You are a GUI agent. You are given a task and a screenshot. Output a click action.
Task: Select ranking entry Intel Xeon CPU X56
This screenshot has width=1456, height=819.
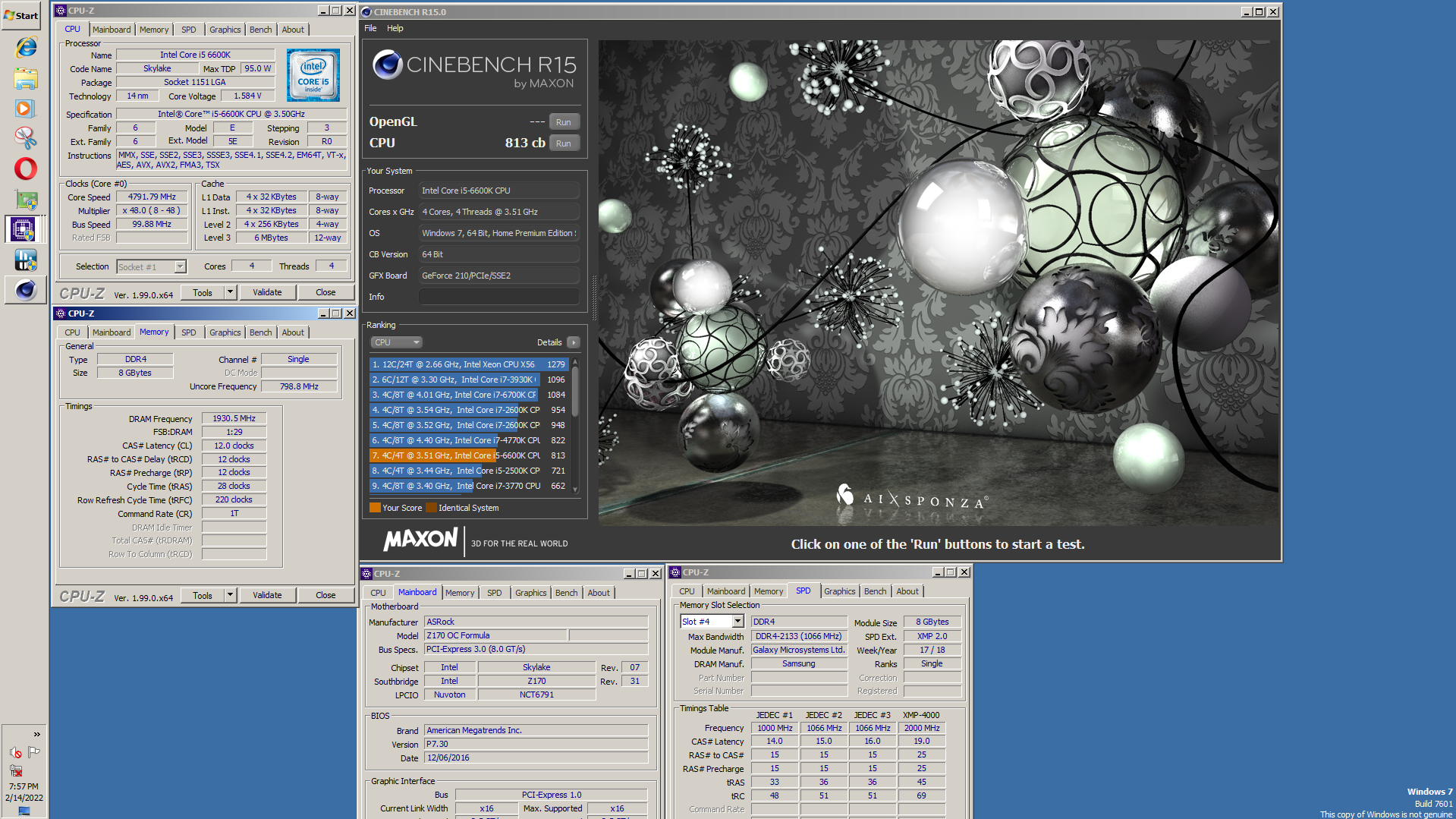pyautogui.click(x=468, y=364)
